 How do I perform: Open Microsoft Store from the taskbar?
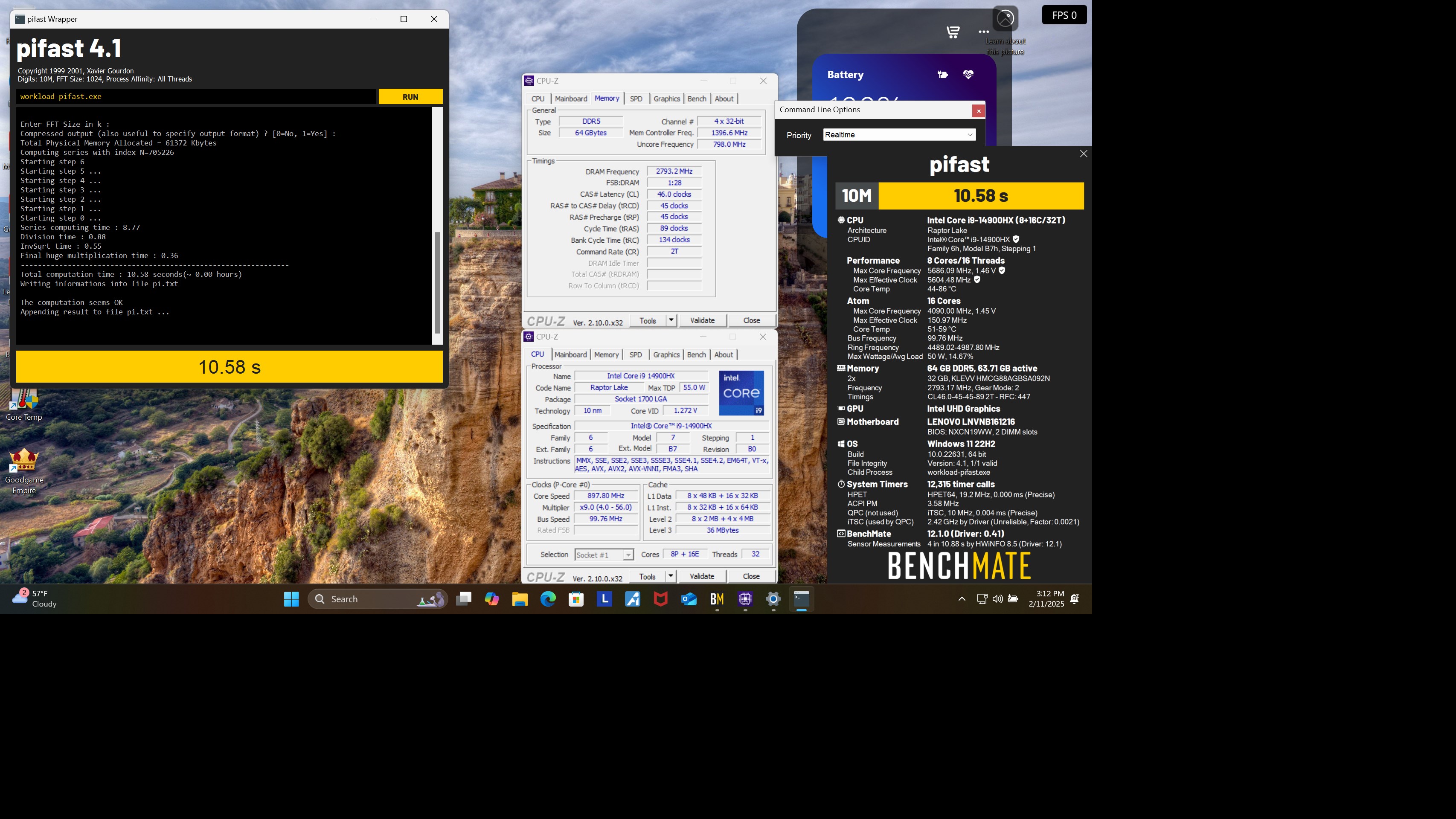tap(576, 599)
